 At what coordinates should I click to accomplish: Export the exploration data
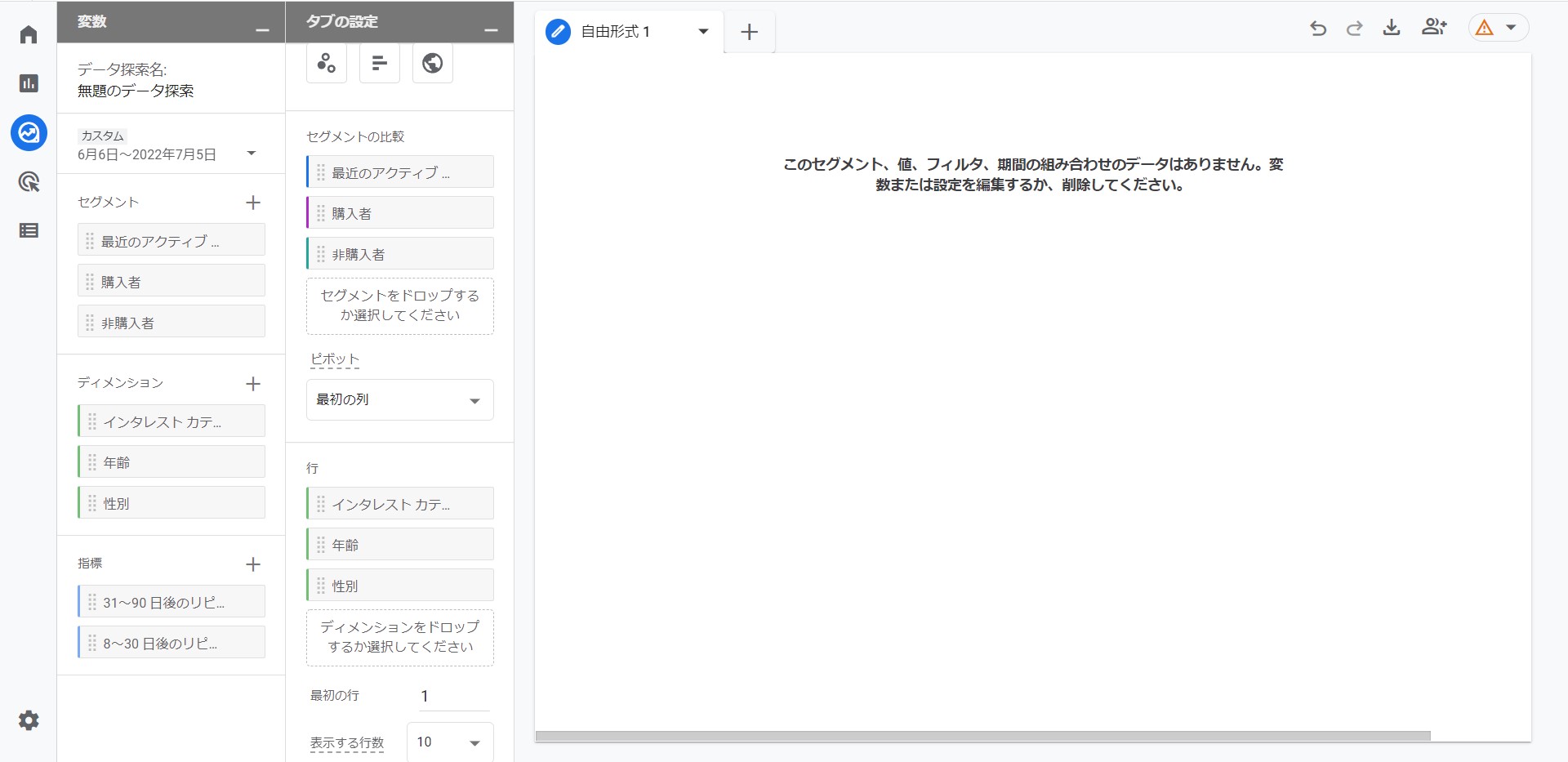pos(1393,27)
